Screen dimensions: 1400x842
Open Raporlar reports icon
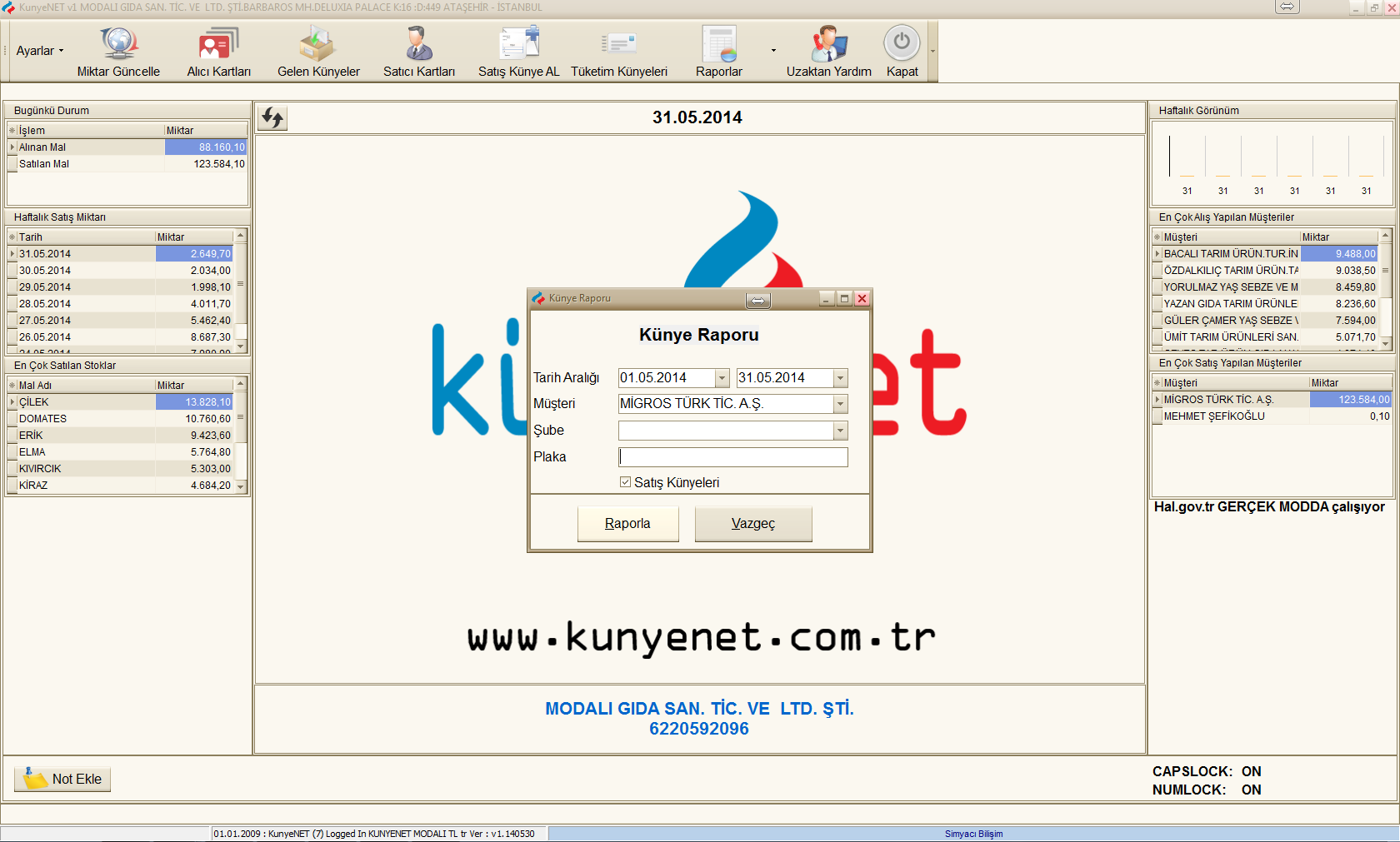click(x=719, y=44)
